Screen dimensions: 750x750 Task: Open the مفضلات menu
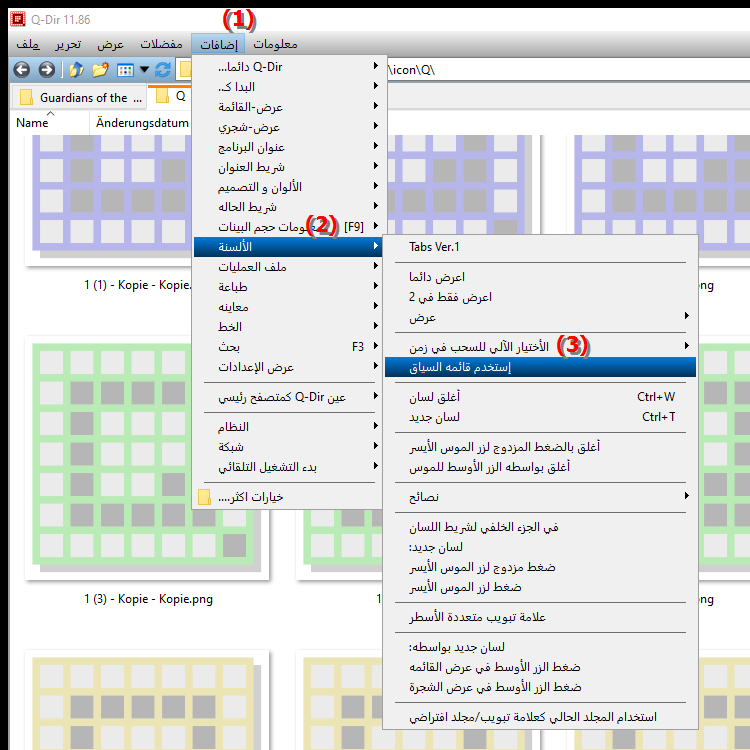(161, 44)
